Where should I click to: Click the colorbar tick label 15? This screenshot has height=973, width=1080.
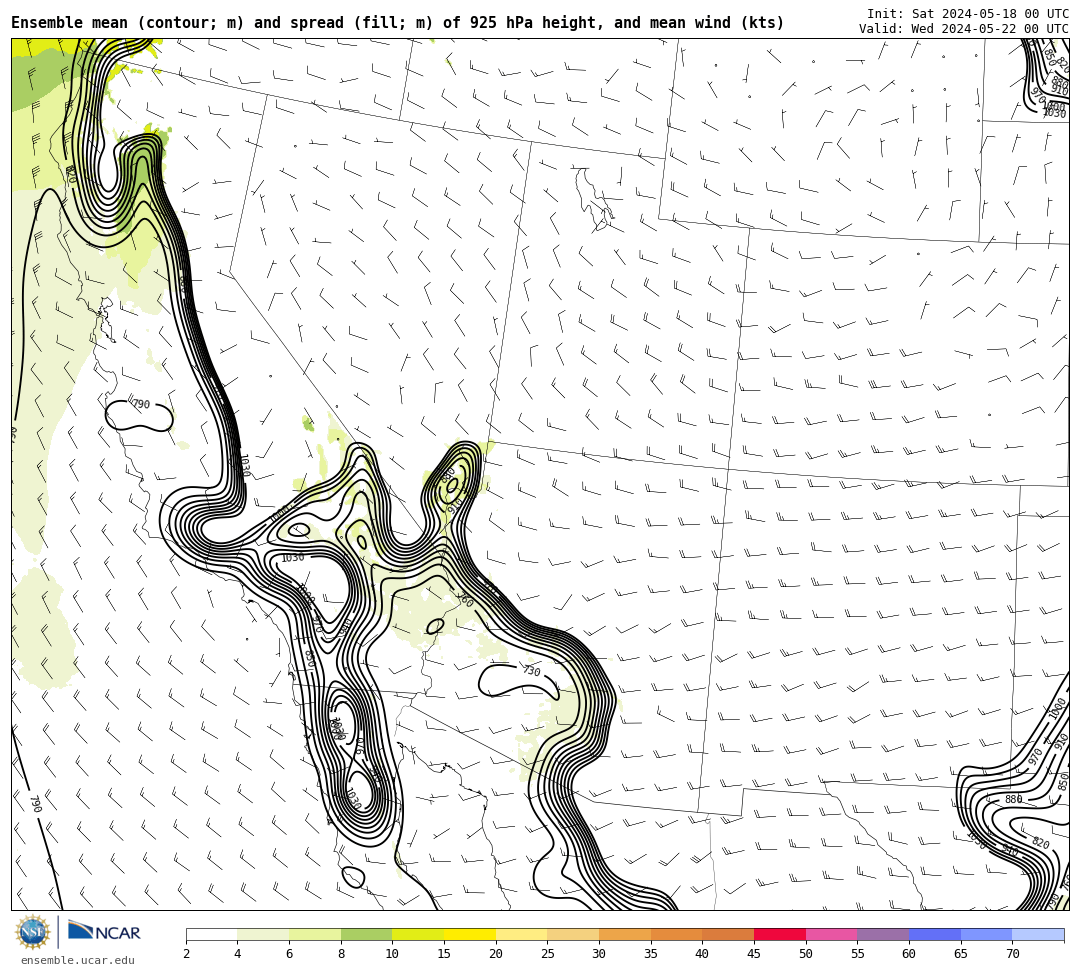click(x=444, y=954)
